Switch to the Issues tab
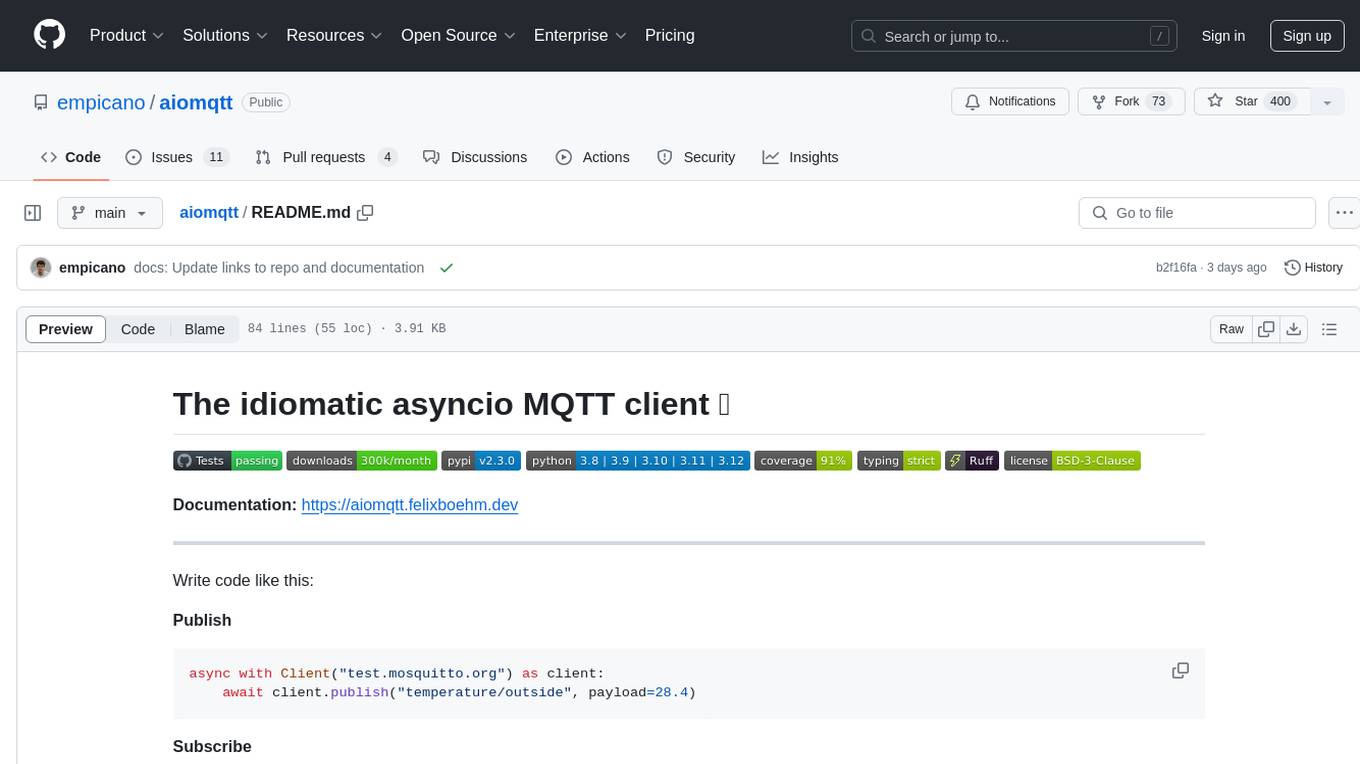1360x764 pixels. [x=177, y=157]
